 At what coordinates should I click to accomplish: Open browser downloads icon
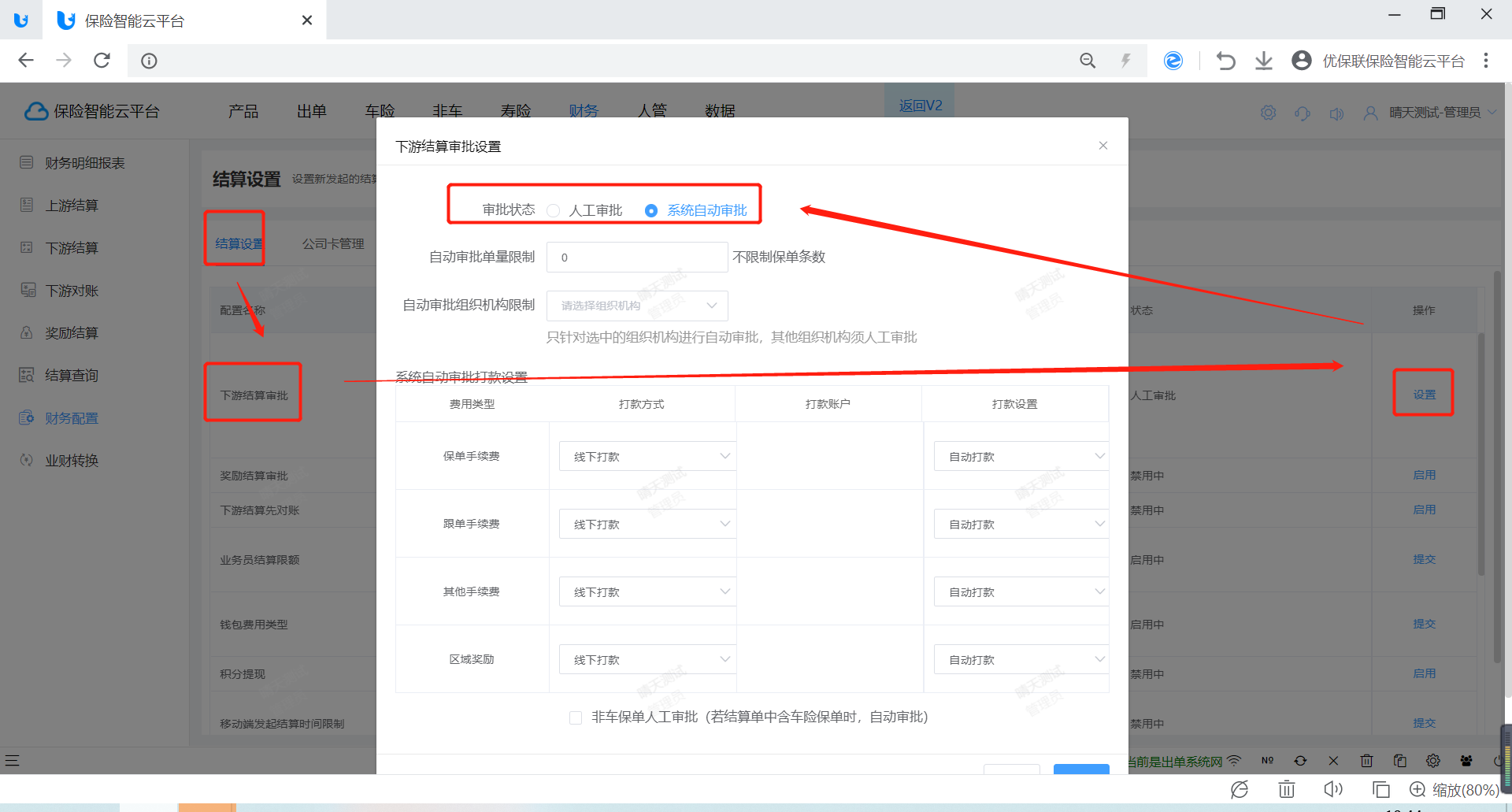1264,61
